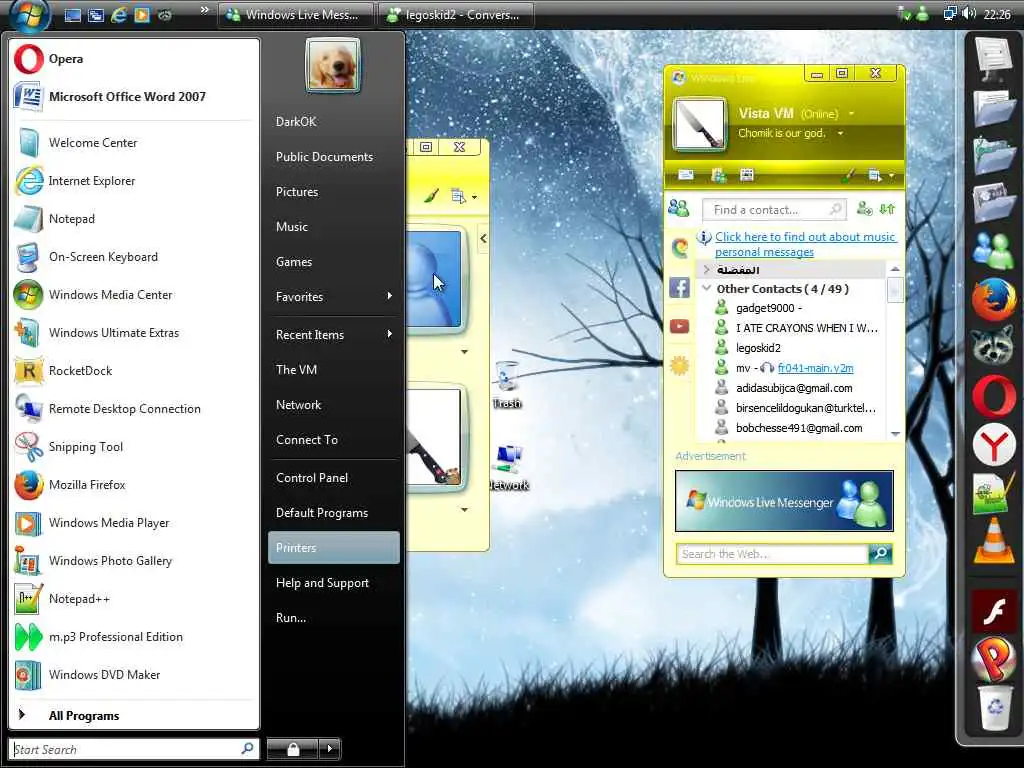1024x768 pixels.
Task: Click the raccoon icon in the dock
Action: coord(993,346)
